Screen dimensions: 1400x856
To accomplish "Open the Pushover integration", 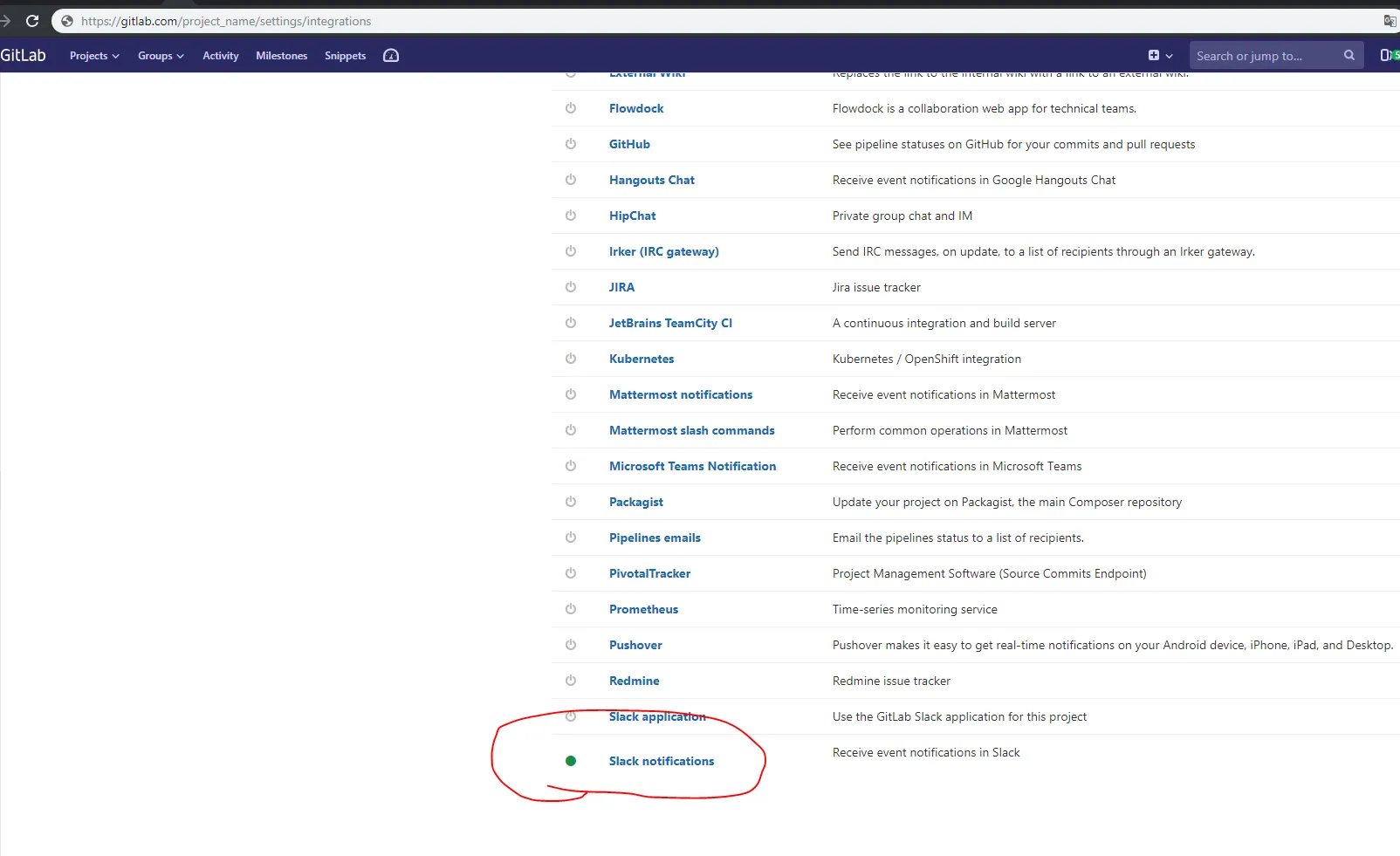I will tap(635, 645).
